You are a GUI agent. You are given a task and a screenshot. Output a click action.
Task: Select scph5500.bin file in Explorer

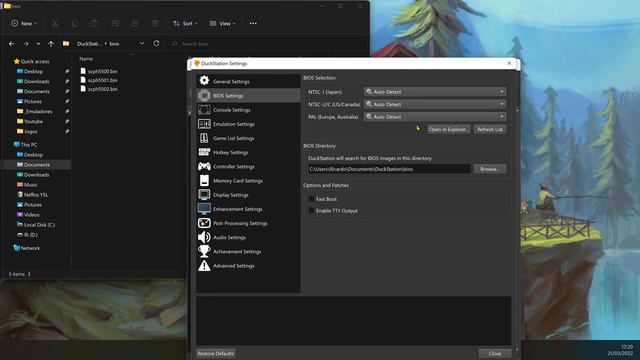[99, 71]
